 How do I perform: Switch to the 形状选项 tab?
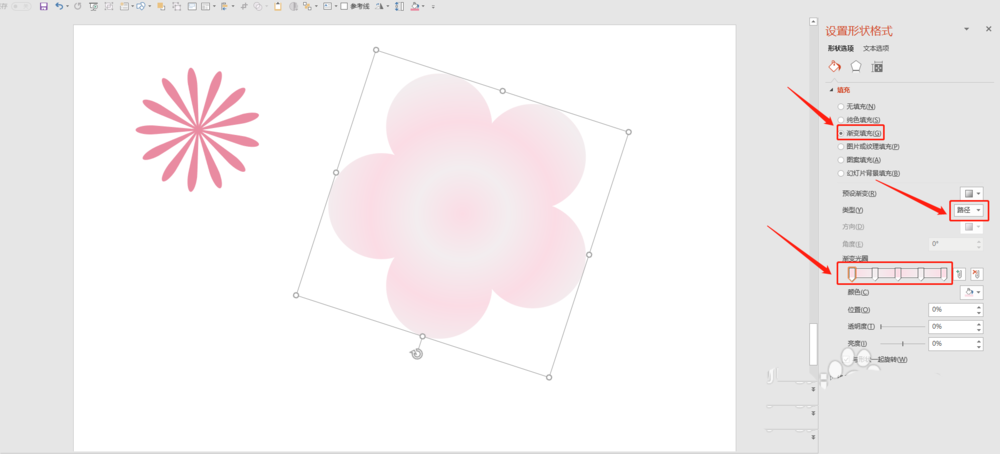(x=841, y=48)
